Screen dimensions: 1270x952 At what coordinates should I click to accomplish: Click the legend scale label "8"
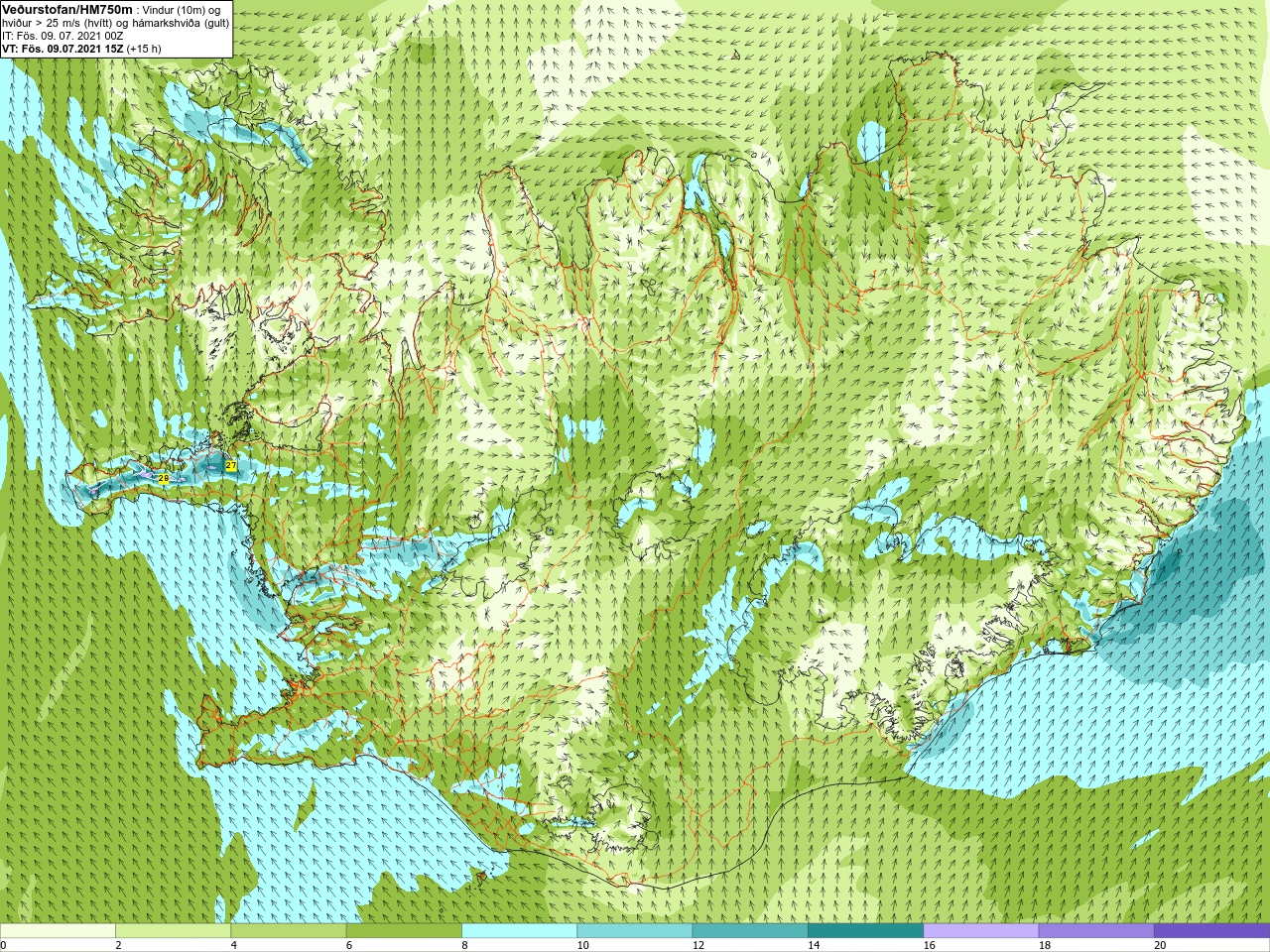tap(464, 945)
